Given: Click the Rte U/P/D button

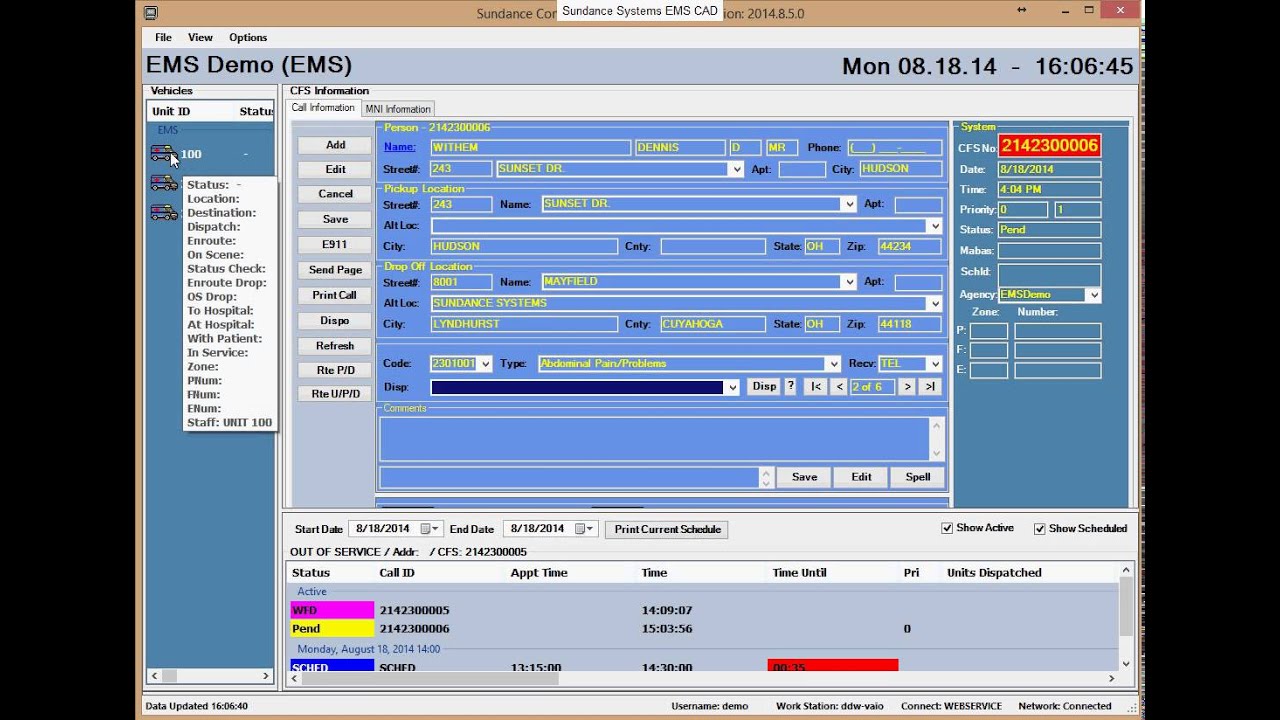Looking at the screenshot, I should [x=335, y=394].
